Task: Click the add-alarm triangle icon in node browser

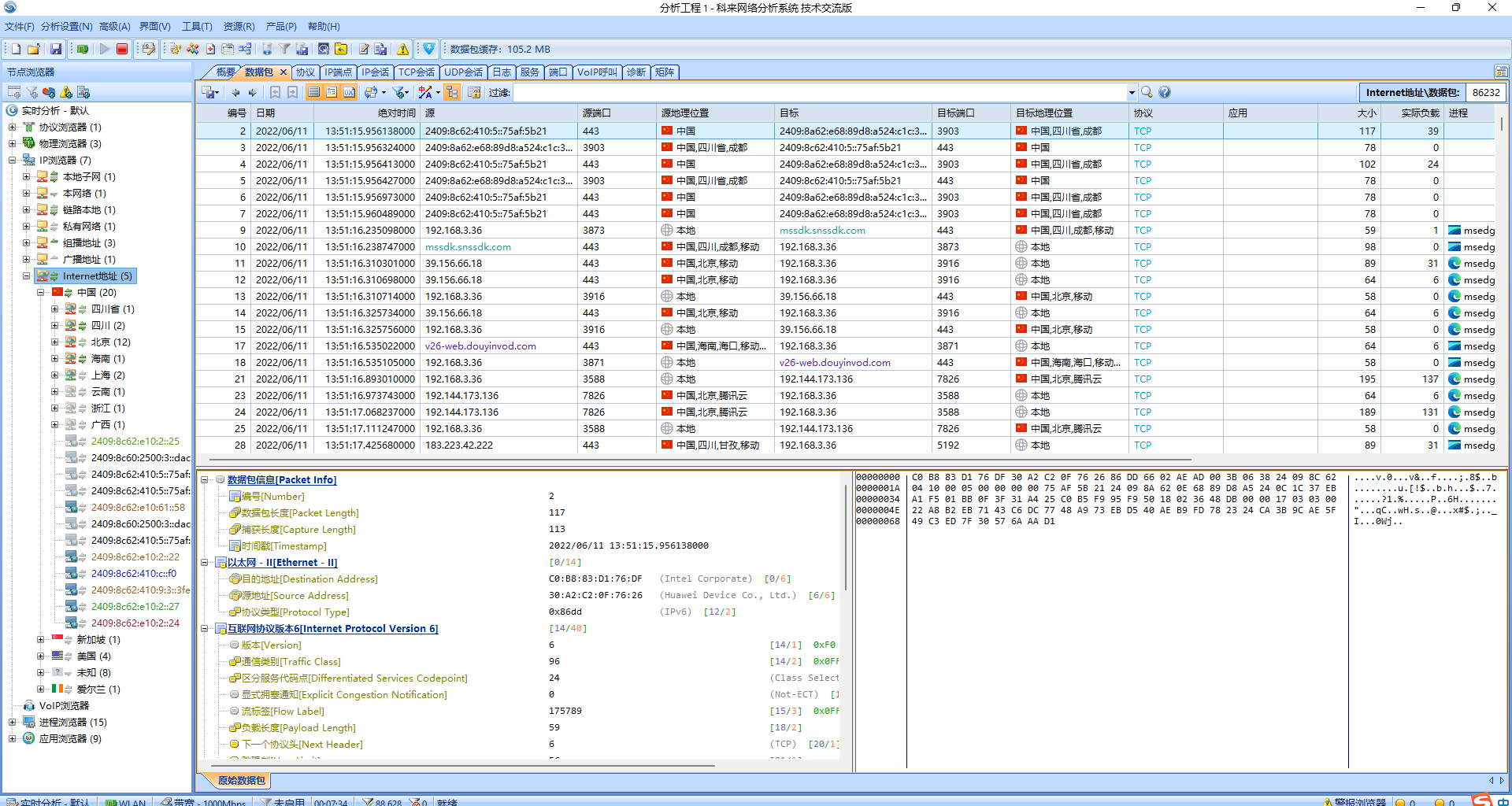Action: pos(66,92)
